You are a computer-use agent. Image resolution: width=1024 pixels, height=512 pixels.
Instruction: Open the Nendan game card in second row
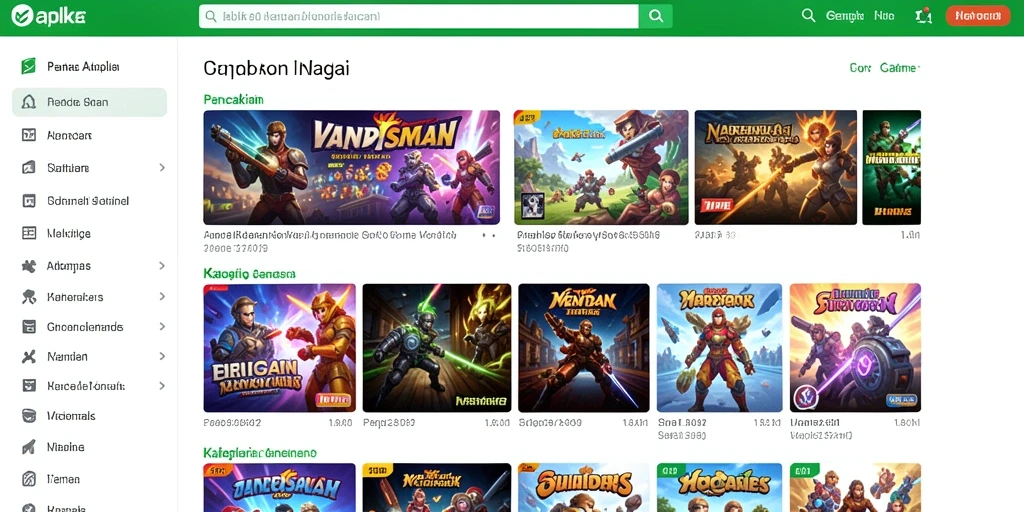pyautogui.click(x=584, y=347)
